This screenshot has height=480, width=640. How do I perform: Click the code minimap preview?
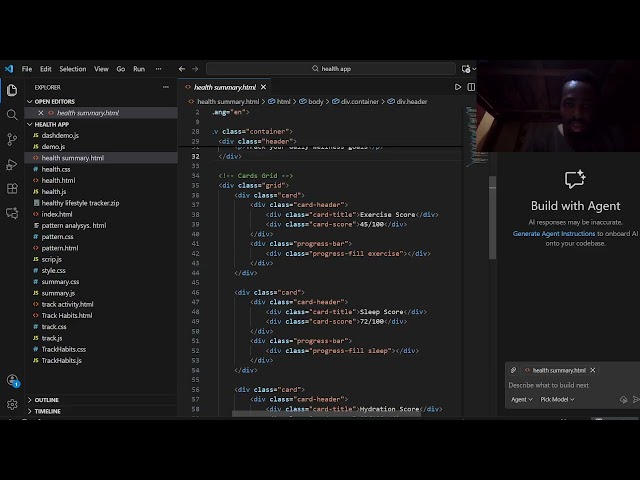pos(476,137)
